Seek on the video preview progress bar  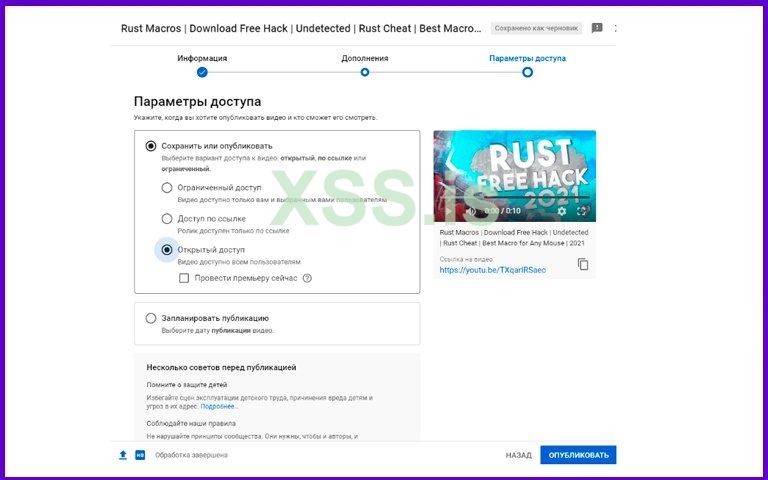514,198
